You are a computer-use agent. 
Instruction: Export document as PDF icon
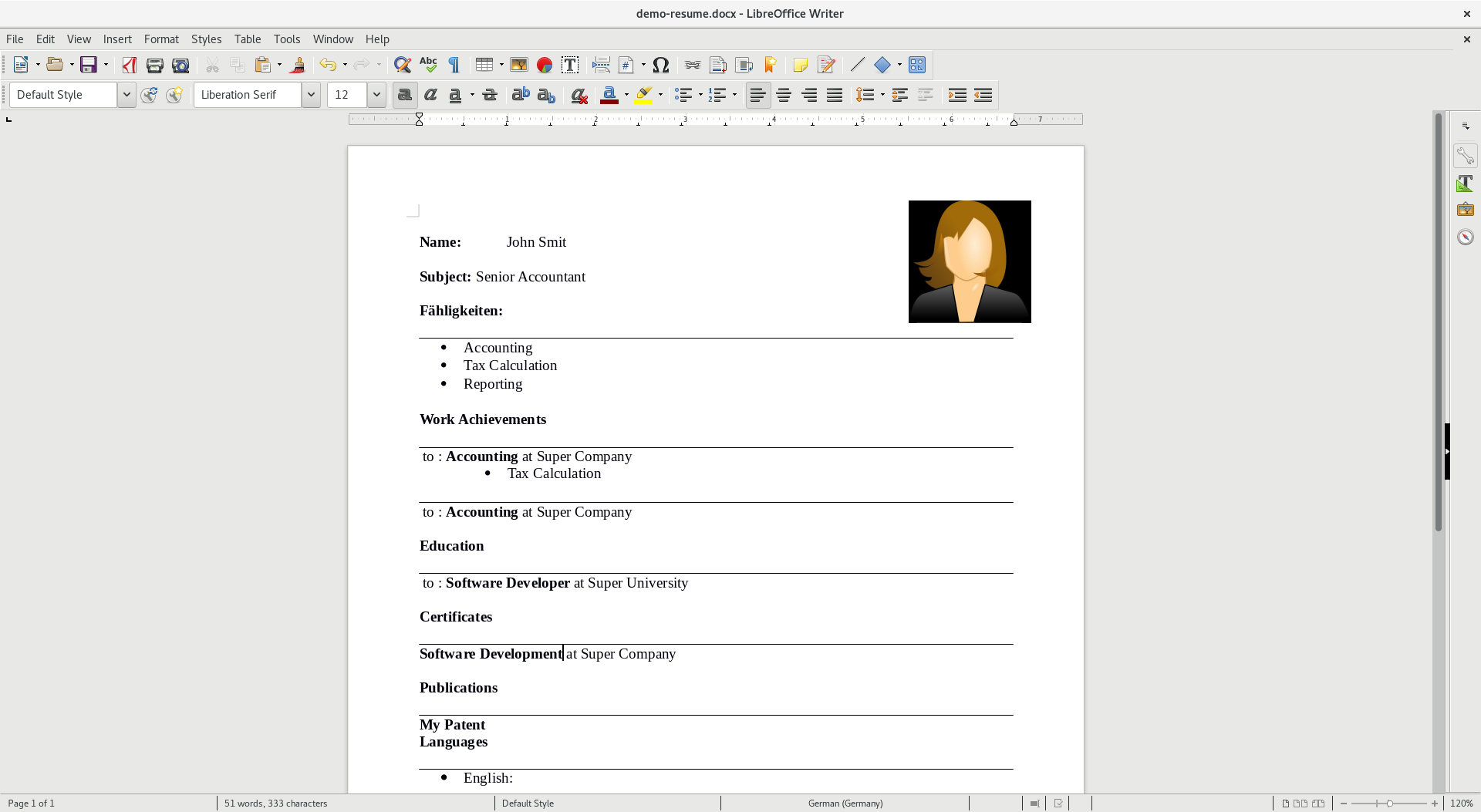pyautogui.click(x=129, y=65)
